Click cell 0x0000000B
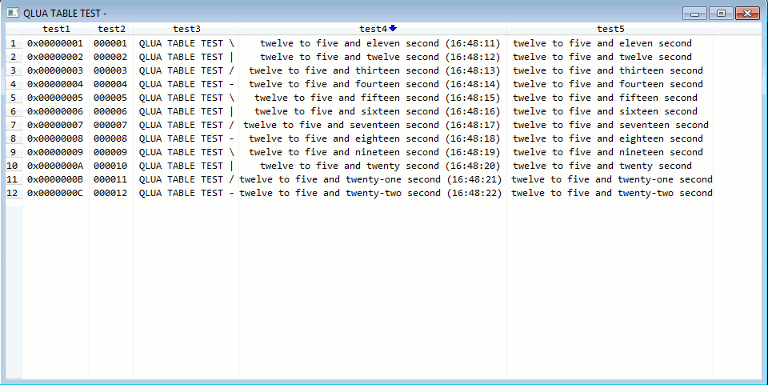This screenshot has width=768, height=385. pos(56,179)
